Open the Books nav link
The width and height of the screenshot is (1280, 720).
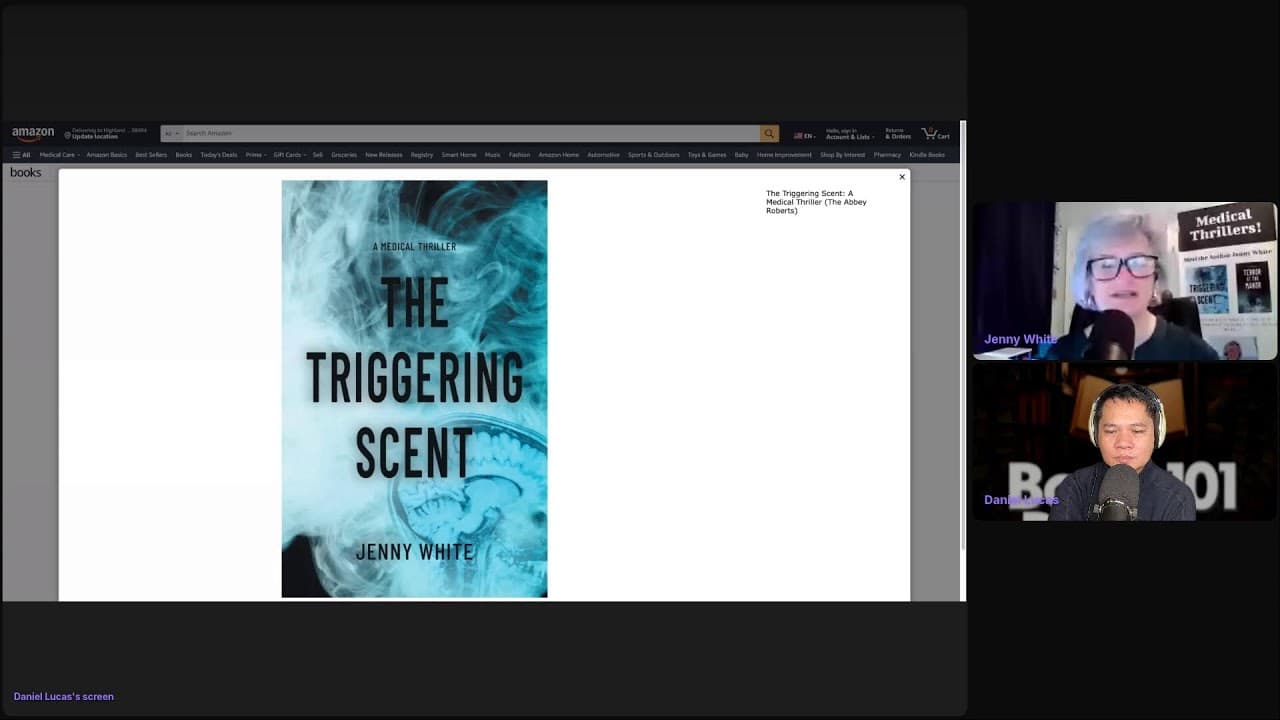pos(184,155)
